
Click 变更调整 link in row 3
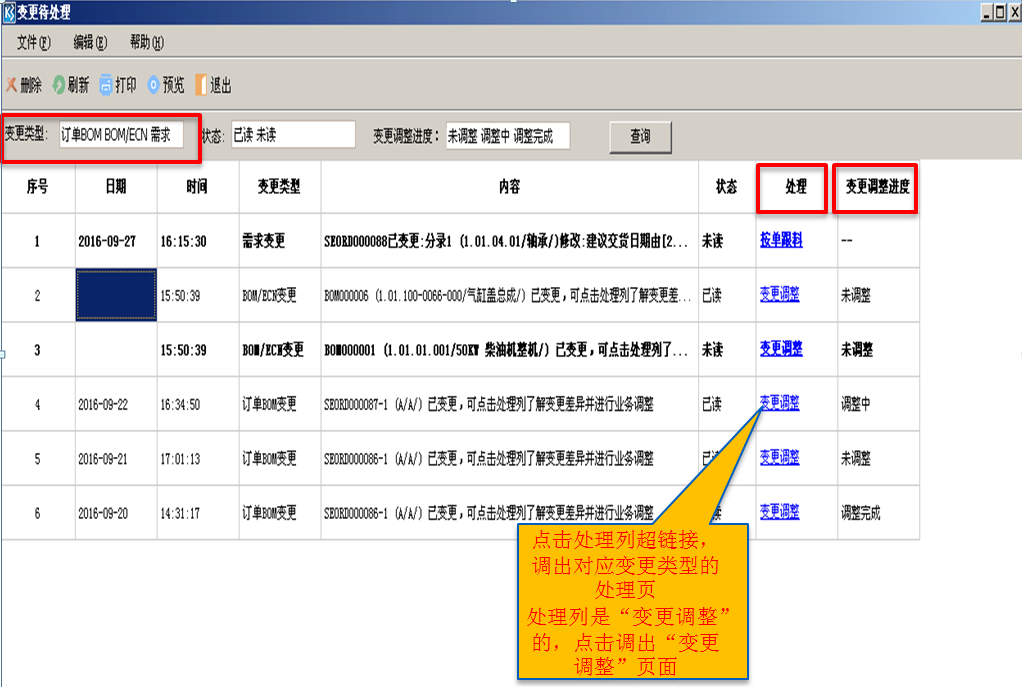tap(780, 349)
